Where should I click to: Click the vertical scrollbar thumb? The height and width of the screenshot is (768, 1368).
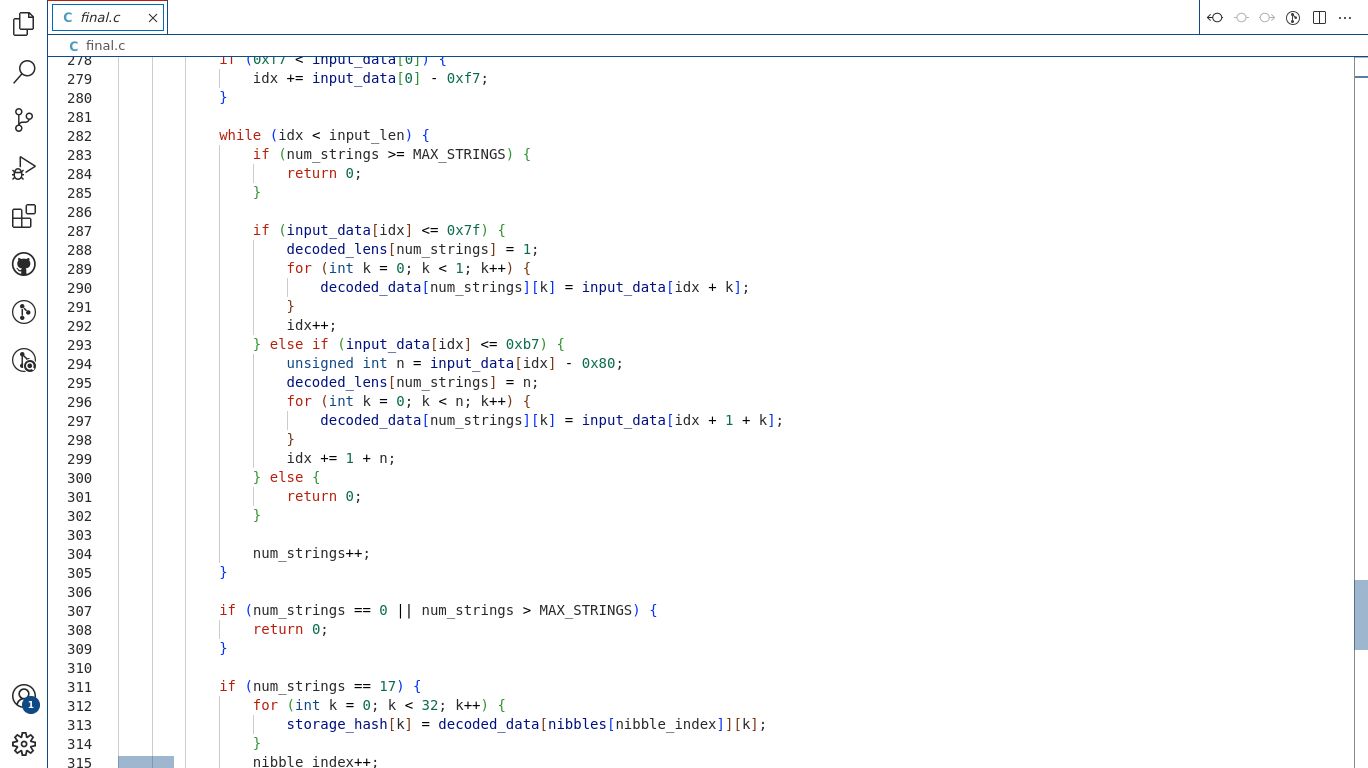pos(1361,615)
